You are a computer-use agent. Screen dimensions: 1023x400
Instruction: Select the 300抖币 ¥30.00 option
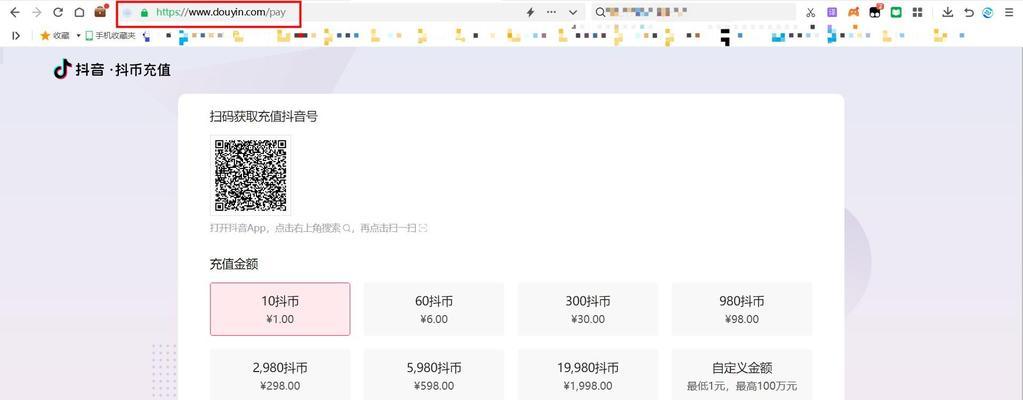click(x=588, y=309)
